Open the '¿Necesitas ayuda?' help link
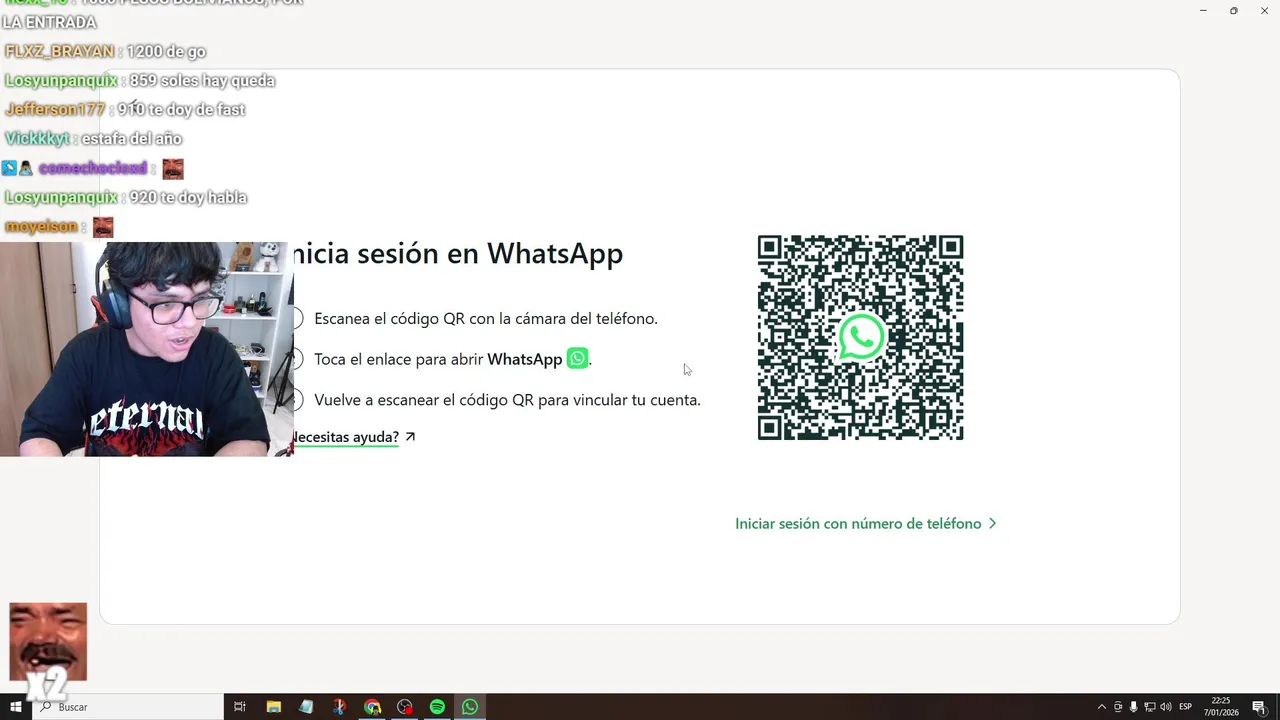 point(345,437)
